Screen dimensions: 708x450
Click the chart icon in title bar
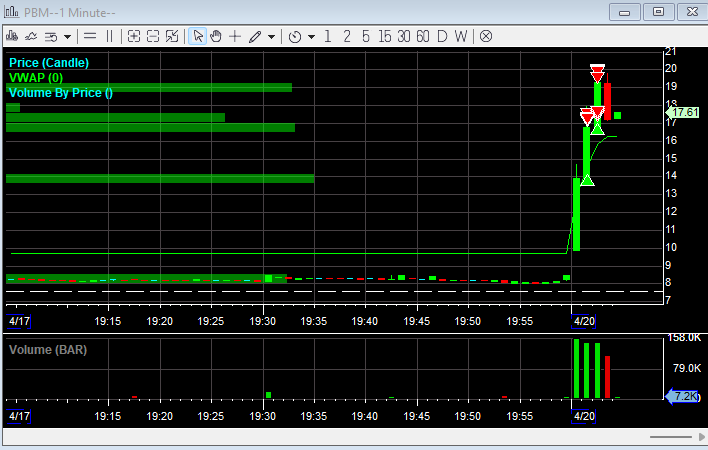click(11, 12)
